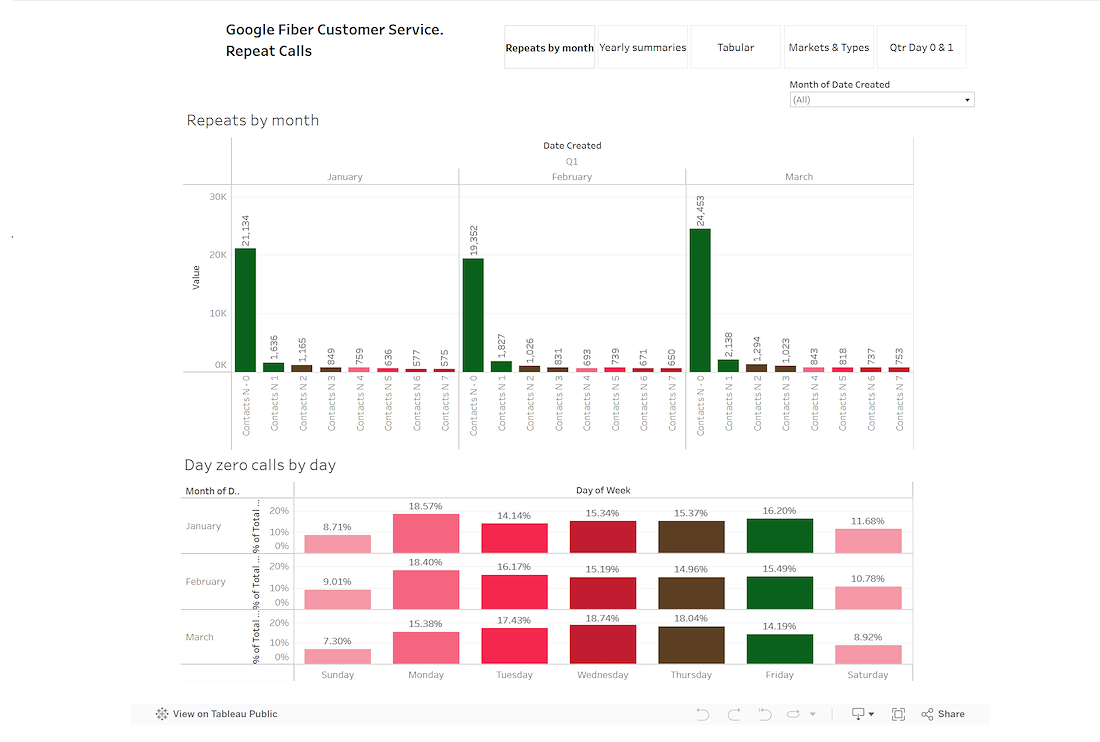Click the March column header in the top chart
This screenshot has width=1100, height=742.
click(x=799, y=177)
